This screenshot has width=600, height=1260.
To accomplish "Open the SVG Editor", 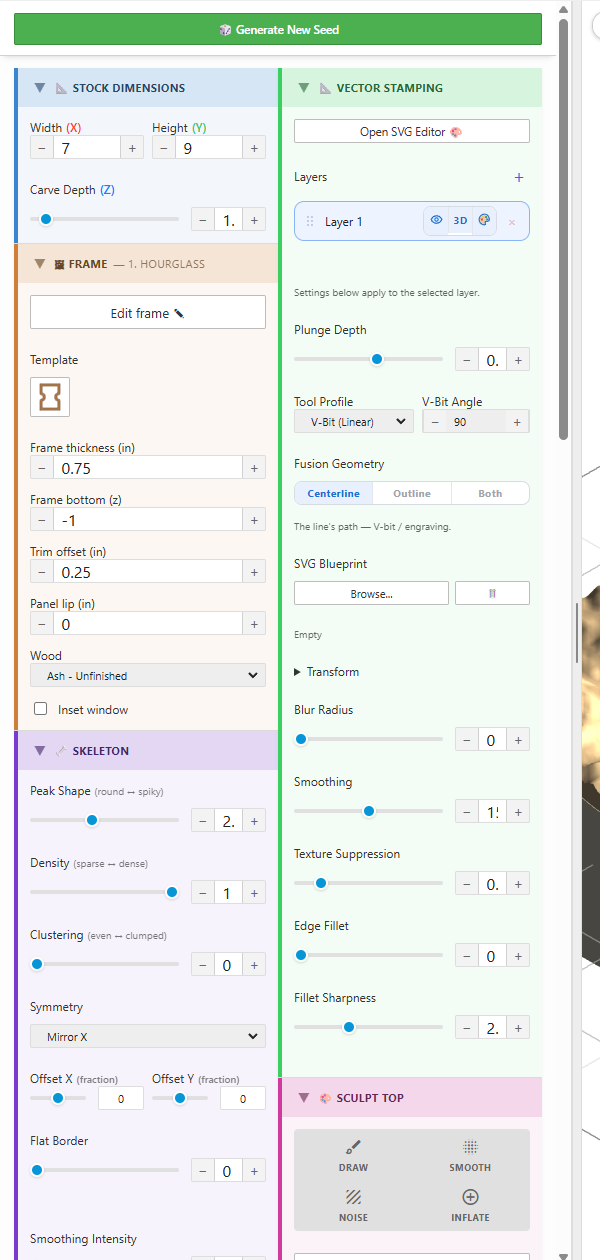I will (x=412, y=131).
